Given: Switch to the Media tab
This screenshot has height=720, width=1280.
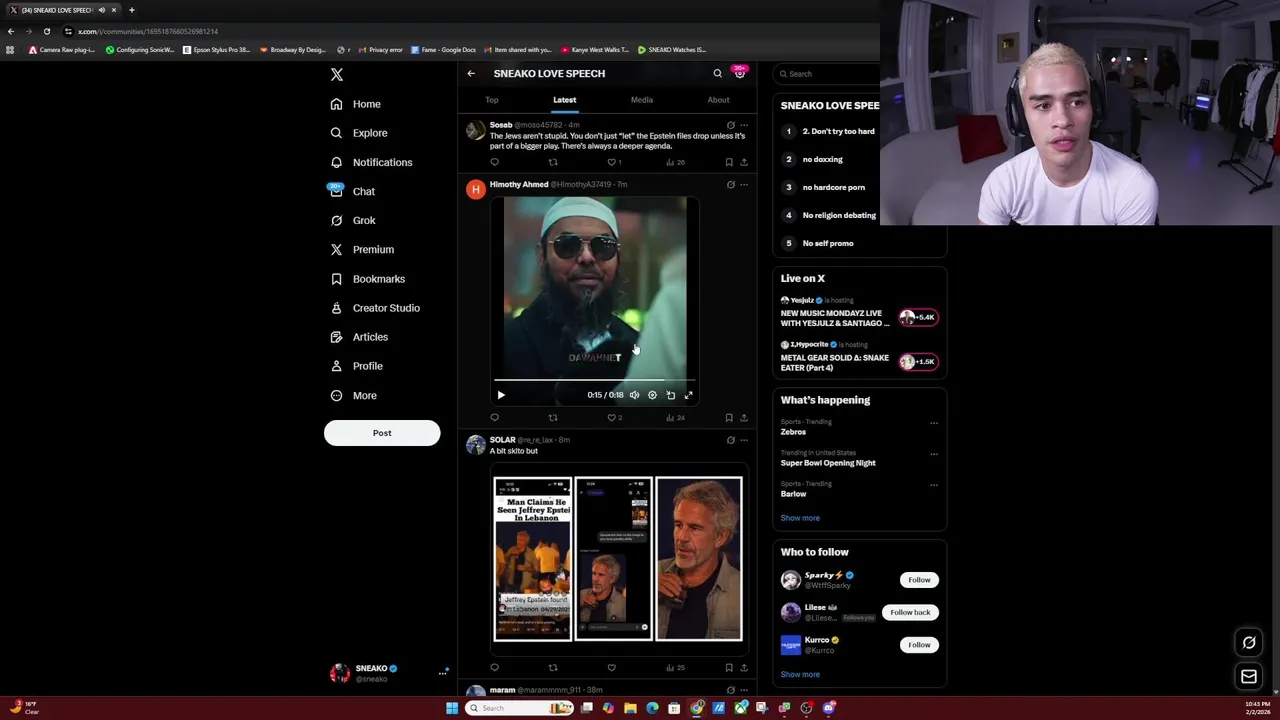Looking at the screenshot, I should pyautogui.click(x=642, y=100).
